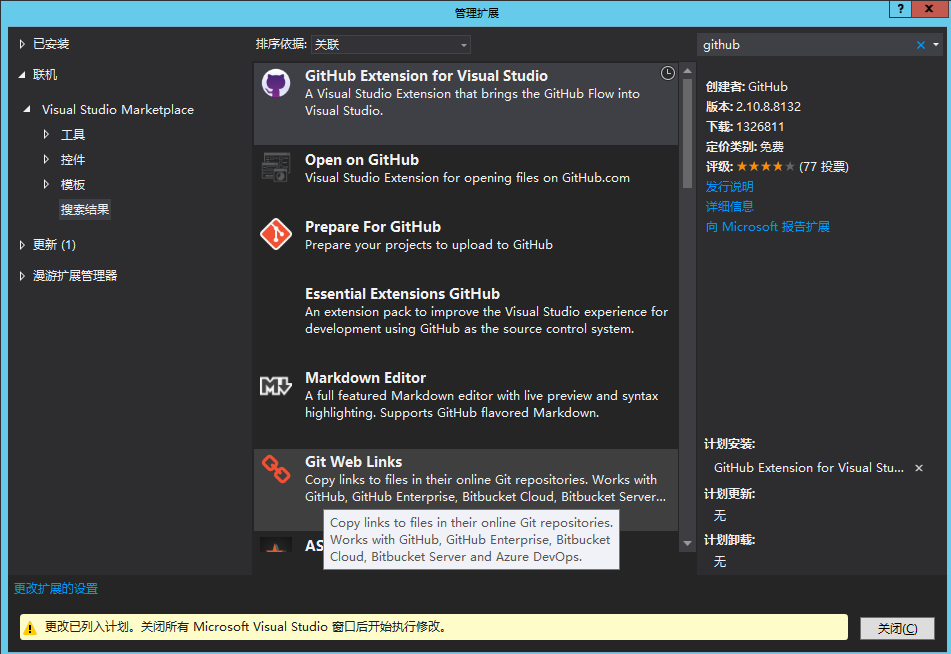Select GitHub Extension for Visual Studio title

[426, 76]
